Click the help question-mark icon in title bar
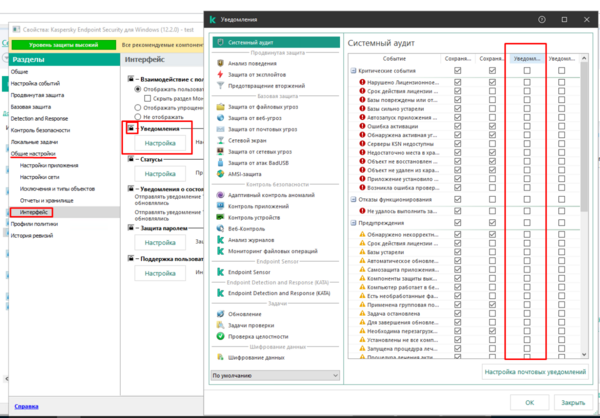The height and width of the screenshot is (418, 600). tap(541, 18)
